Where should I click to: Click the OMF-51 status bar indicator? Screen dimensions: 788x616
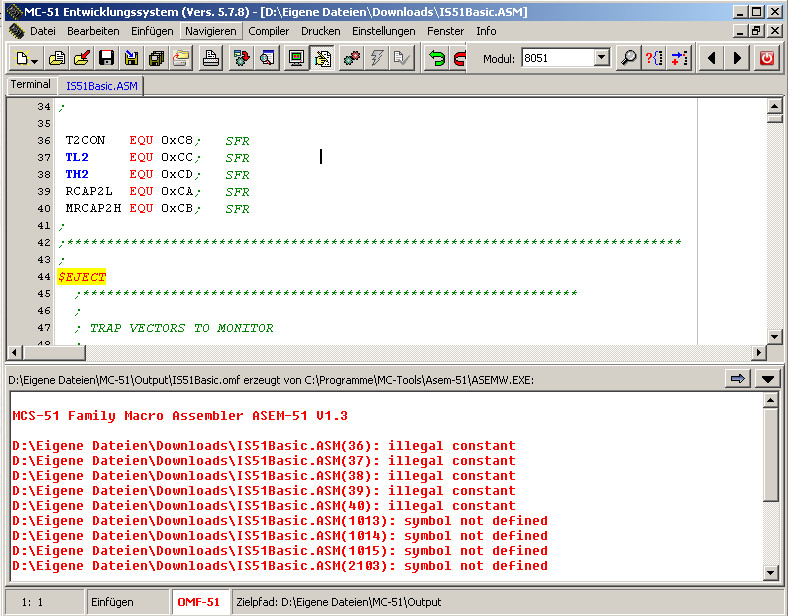[199, 602]
